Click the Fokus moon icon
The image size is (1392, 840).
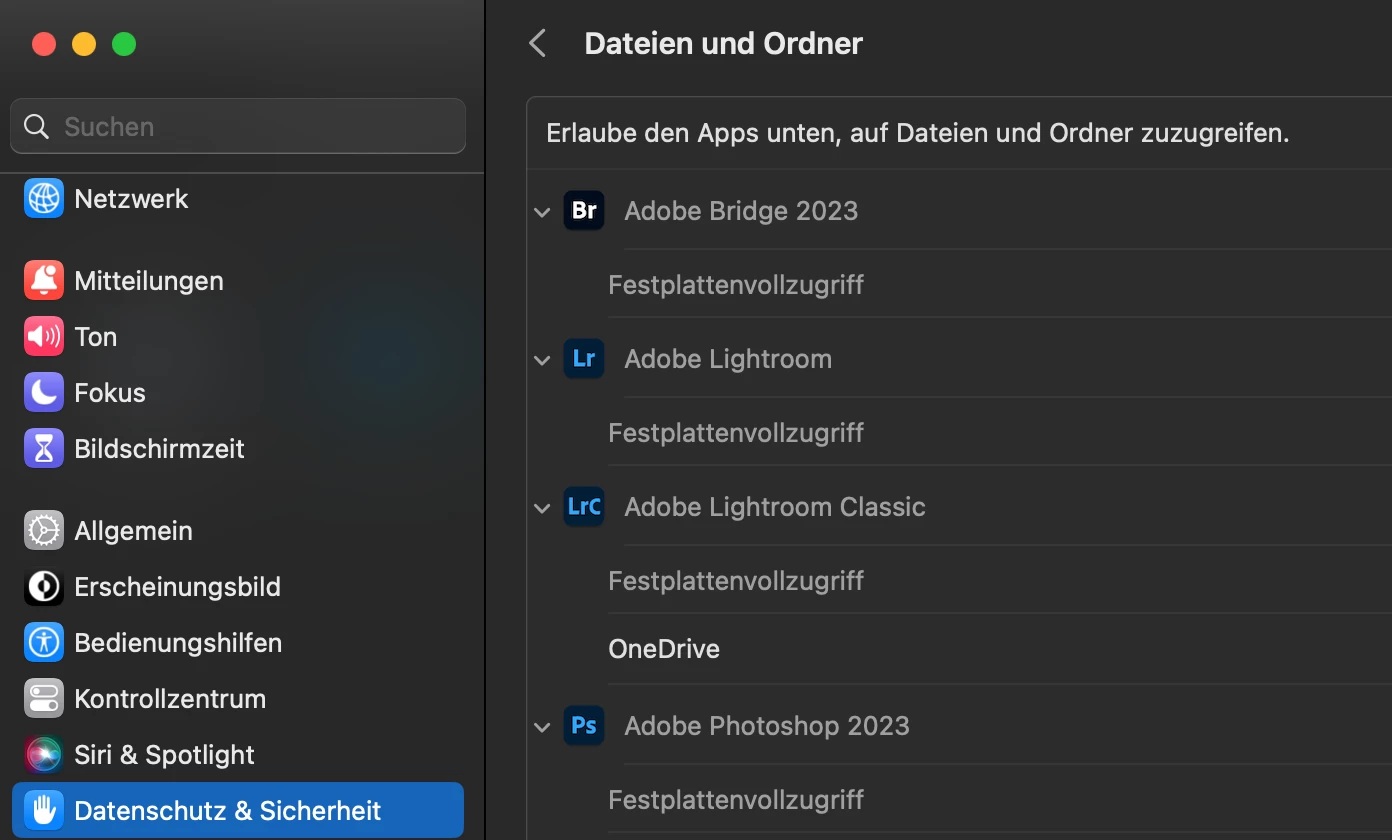(x=44, y=393)
